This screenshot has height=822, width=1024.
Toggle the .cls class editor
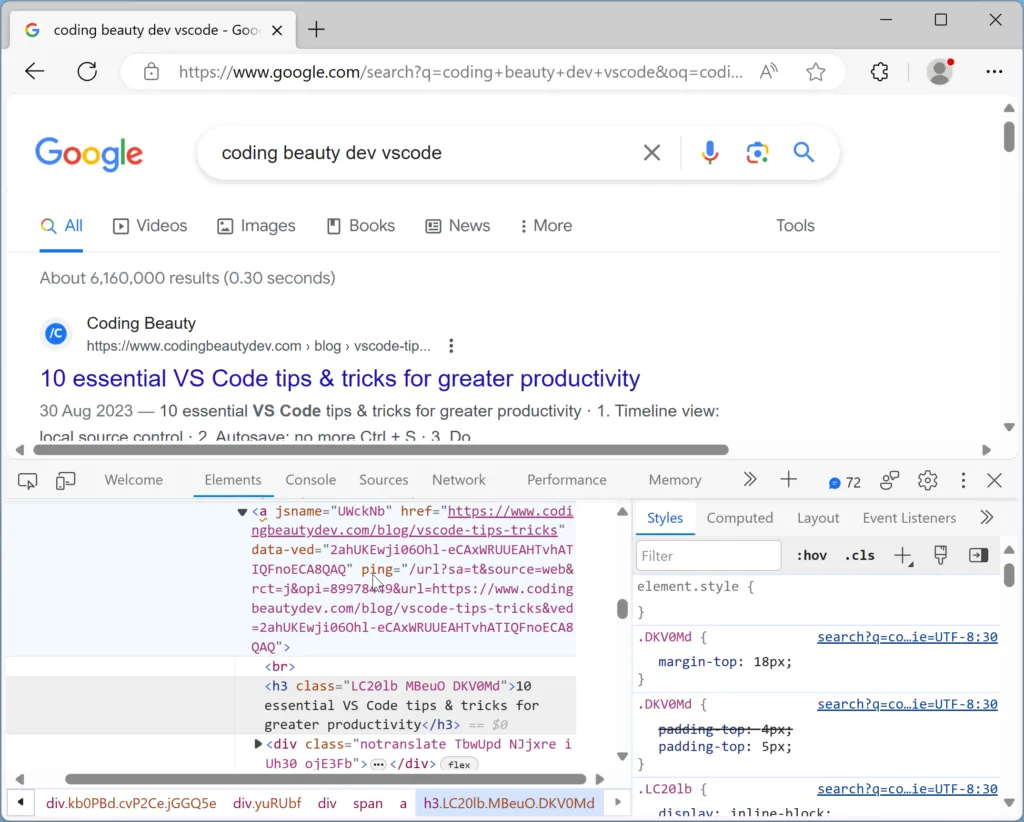[x=859, y=555]
